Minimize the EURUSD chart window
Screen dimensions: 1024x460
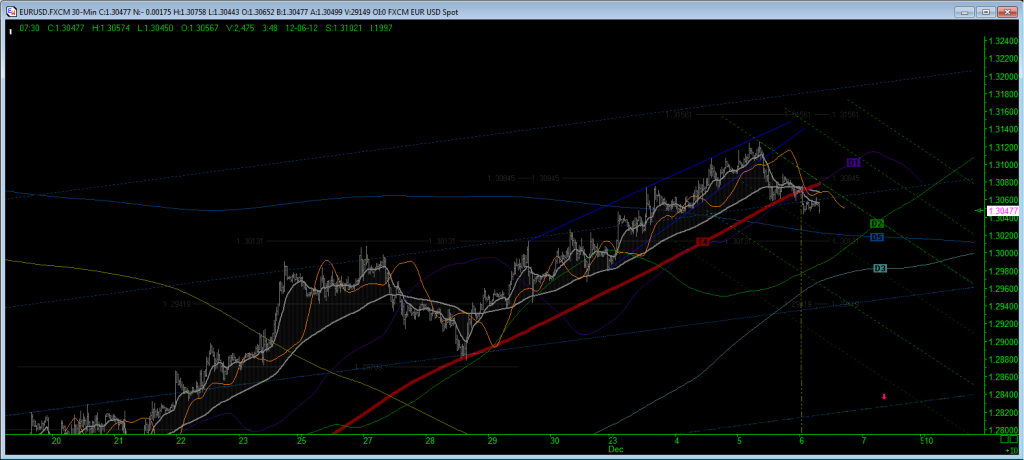[x=963, y=12]
